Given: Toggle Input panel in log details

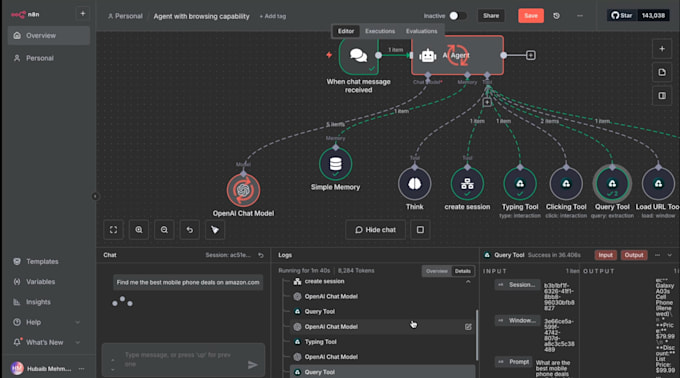Looking at the screenshot, I should [x=605, y=255].
